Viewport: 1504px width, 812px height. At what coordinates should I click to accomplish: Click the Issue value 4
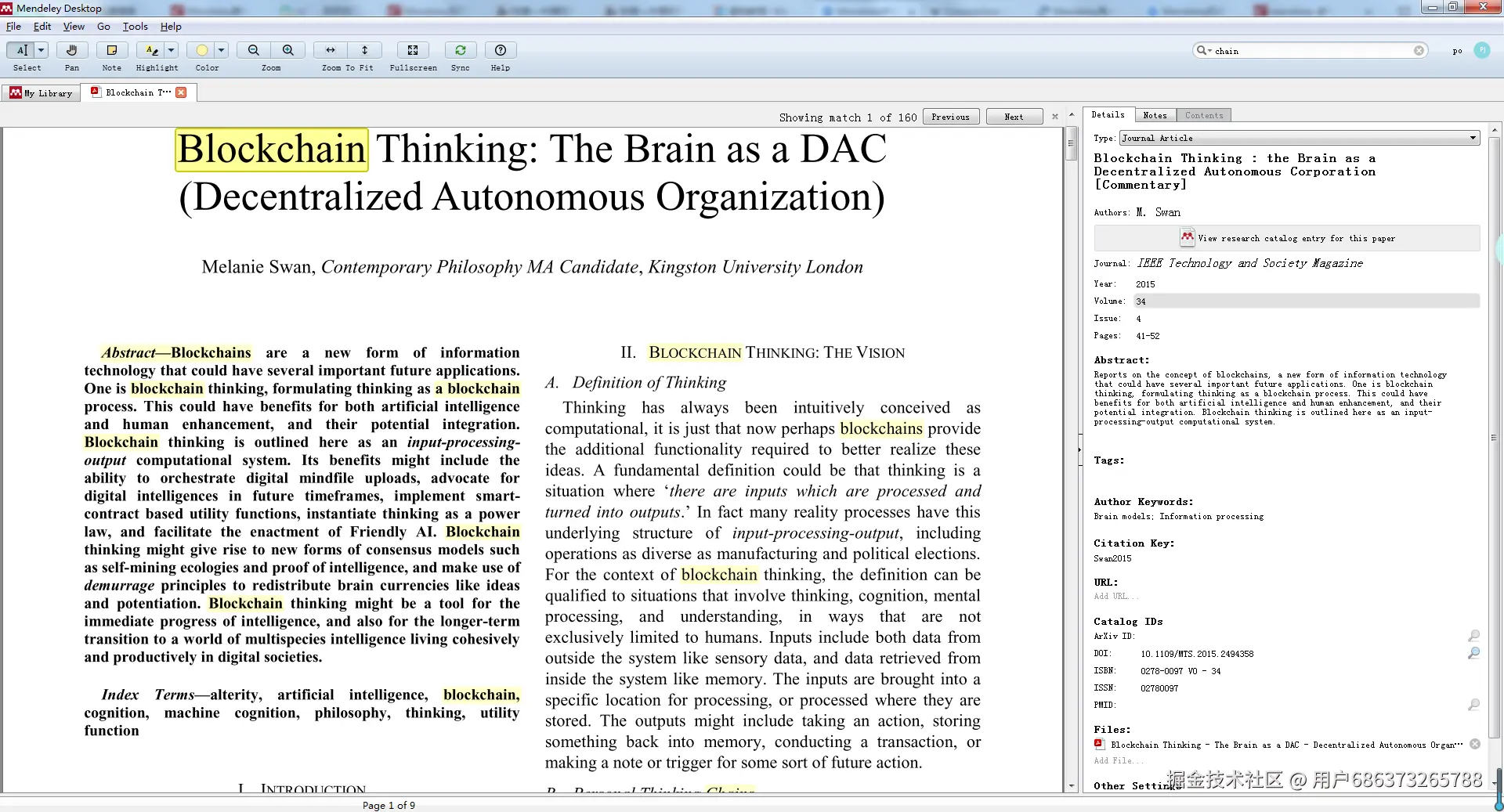pos(1138,319)
